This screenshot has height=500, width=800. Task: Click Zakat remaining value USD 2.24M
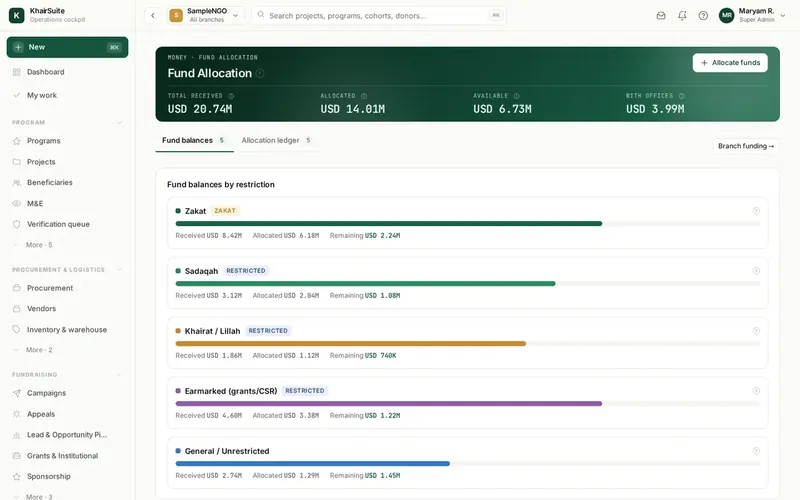(383, 236)
